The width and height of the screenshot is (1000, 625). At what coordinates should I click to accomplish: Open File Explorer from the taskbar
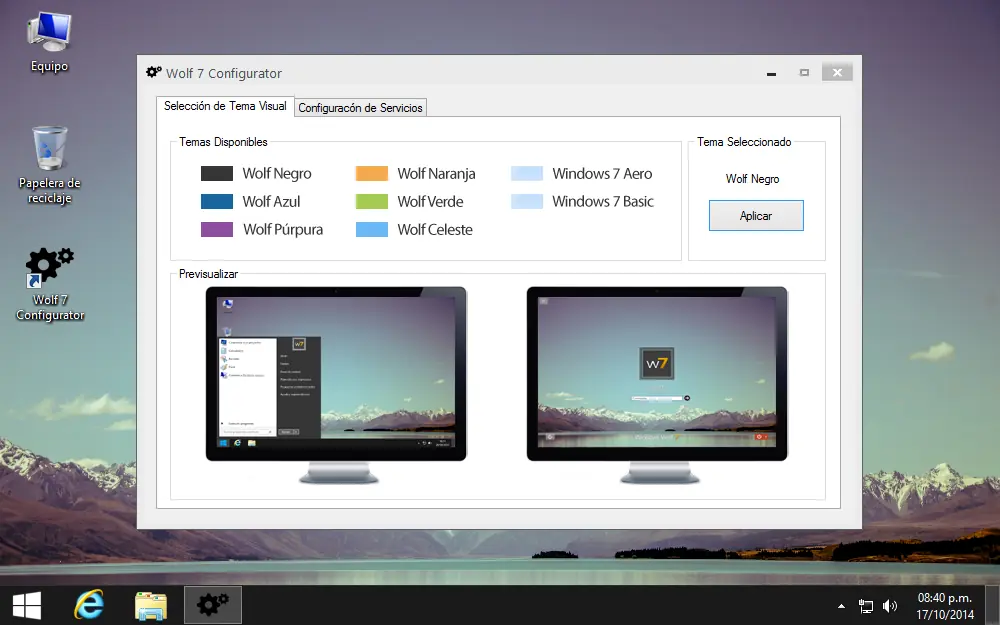[151, 605]
